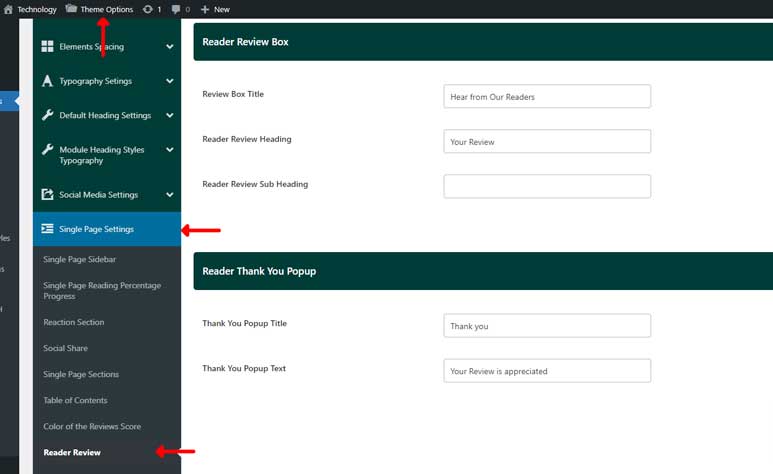The image size is (773, 474).
Task: Open the Reaction Section settings link
Action: [x=74, y=322]
